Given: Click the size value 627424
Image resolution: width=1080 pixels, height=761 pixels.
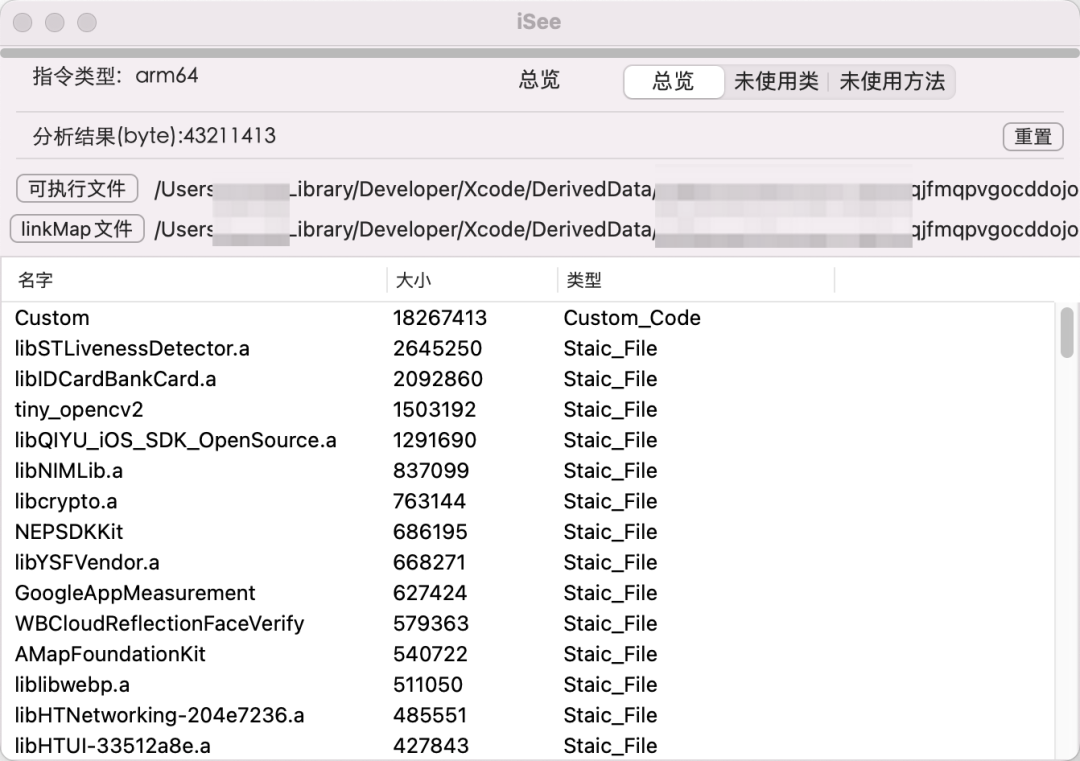Looking at the screenshot, I should point(430,593).
